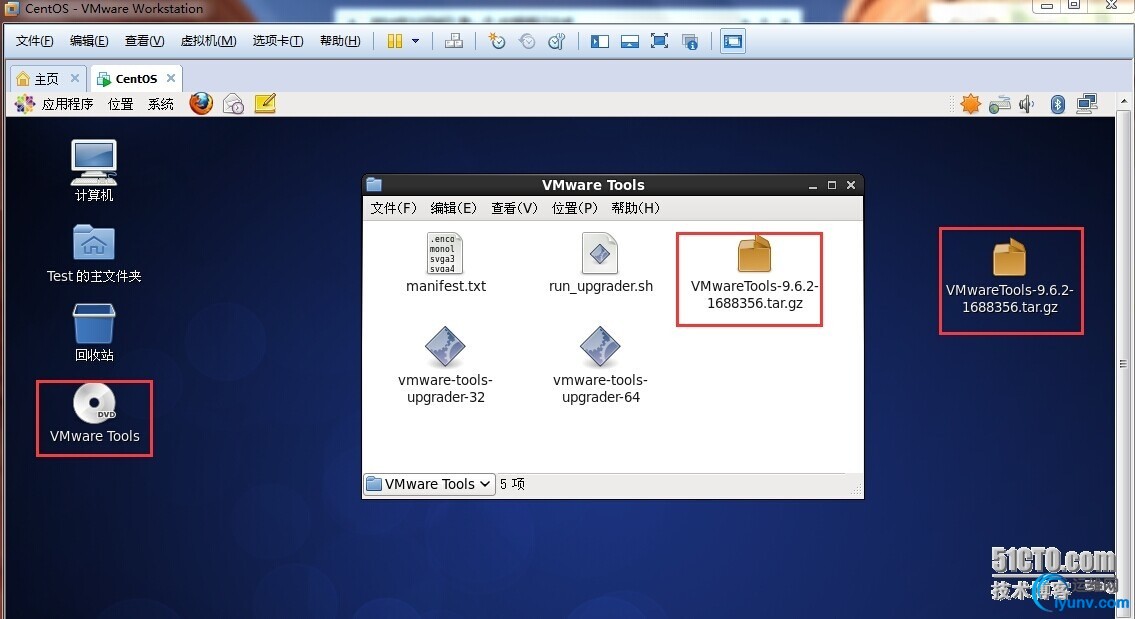Minimize the VMware Tools file window
The width and height of the screenshot is (1135, 619).
coord(813,185)
